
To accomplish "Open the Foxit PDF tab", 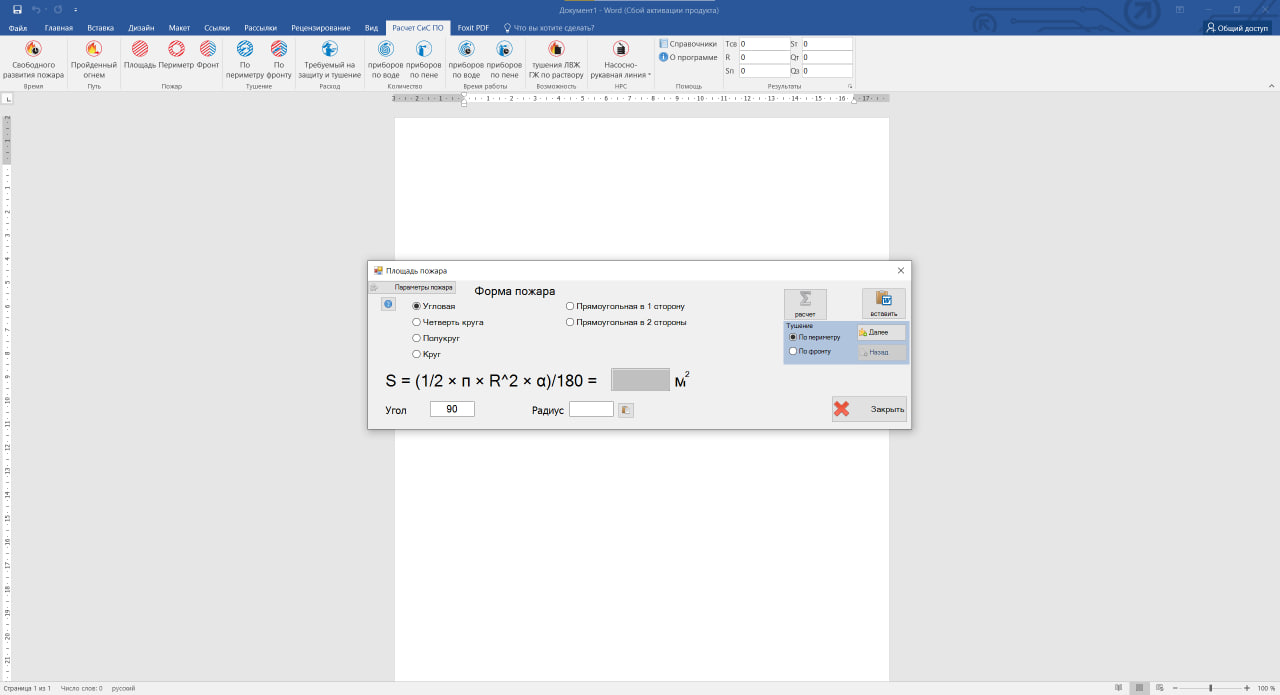I will click(473, 28).
